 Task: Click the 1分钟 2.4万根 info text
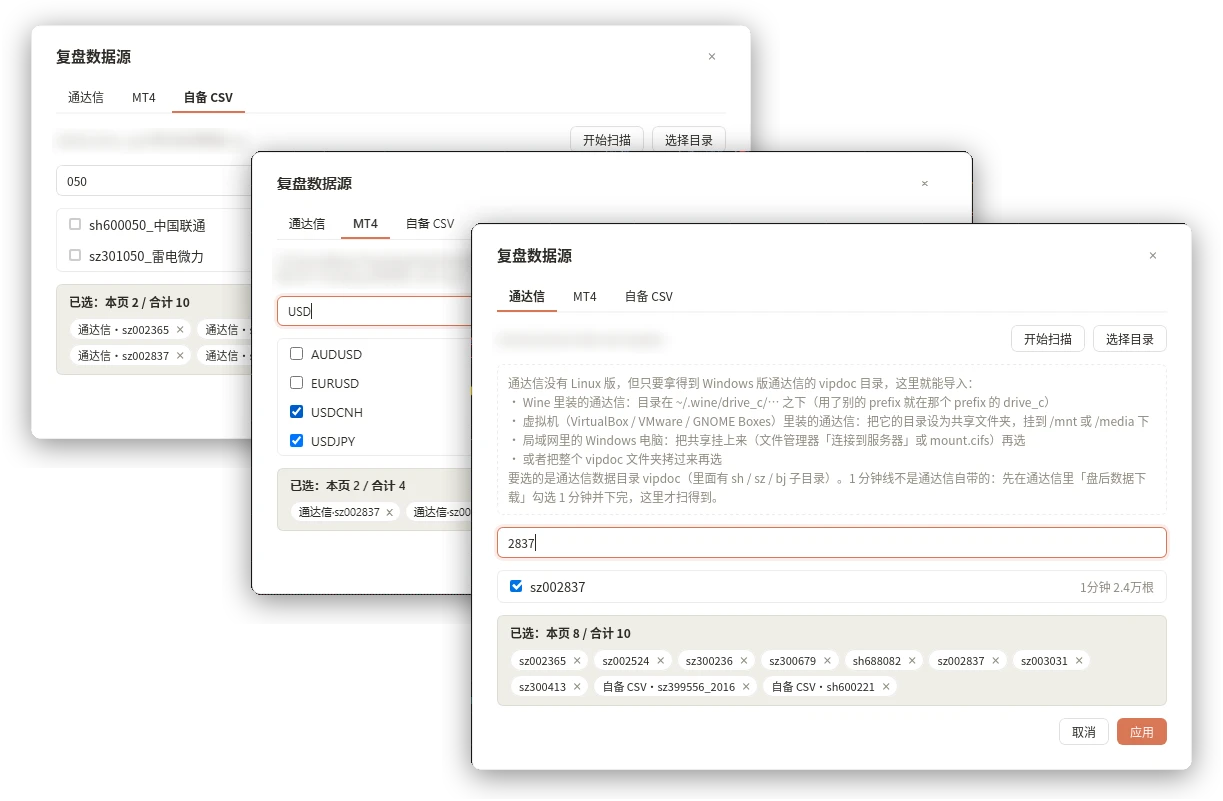tap(1117, 587)
